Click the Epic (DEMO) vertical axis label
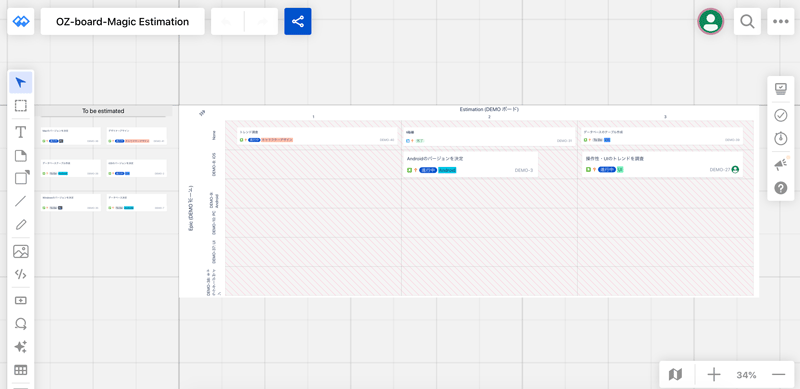The width and height of the screenshot is (800, 389). tap(191, 209)
